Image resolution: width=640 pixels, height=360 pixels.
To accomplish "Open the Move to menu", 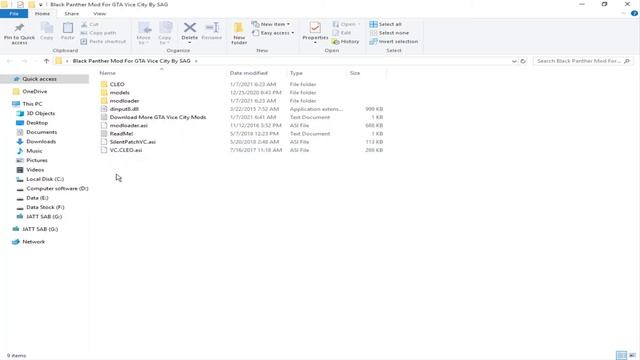I will point(144,33).
